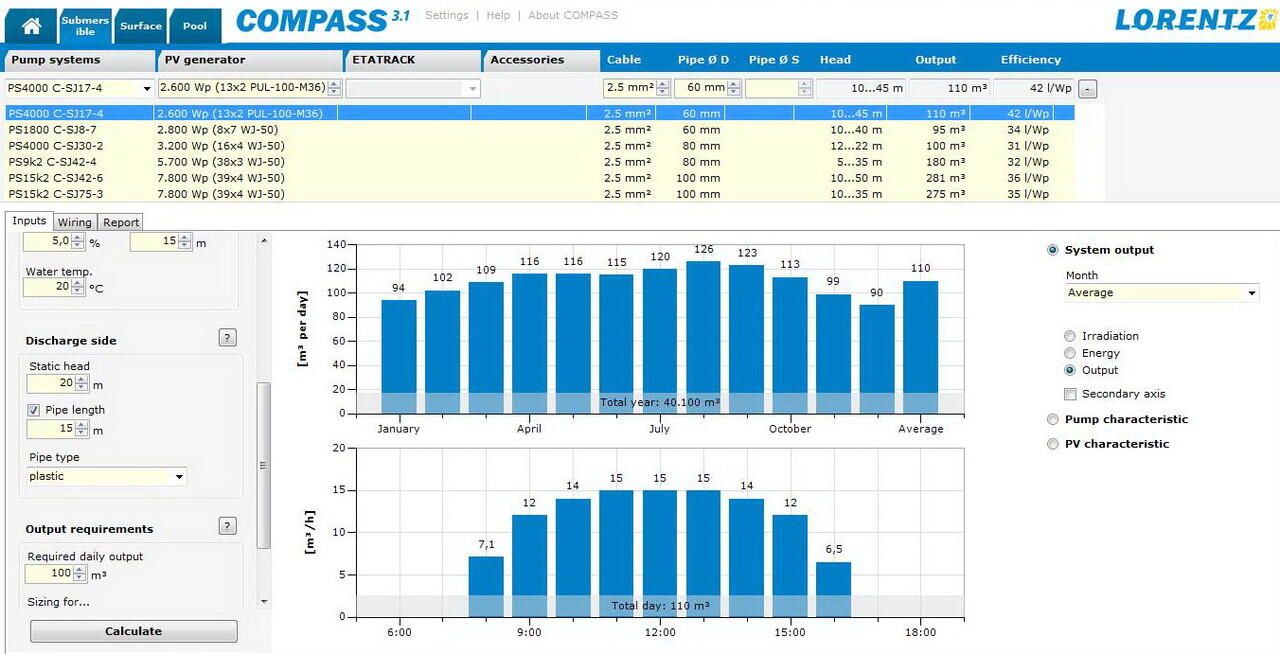Image resolution: width=1280 pixels, height=654 pixels.
Task: Select the Irradiation radio button
Action: coord(1070,336)
